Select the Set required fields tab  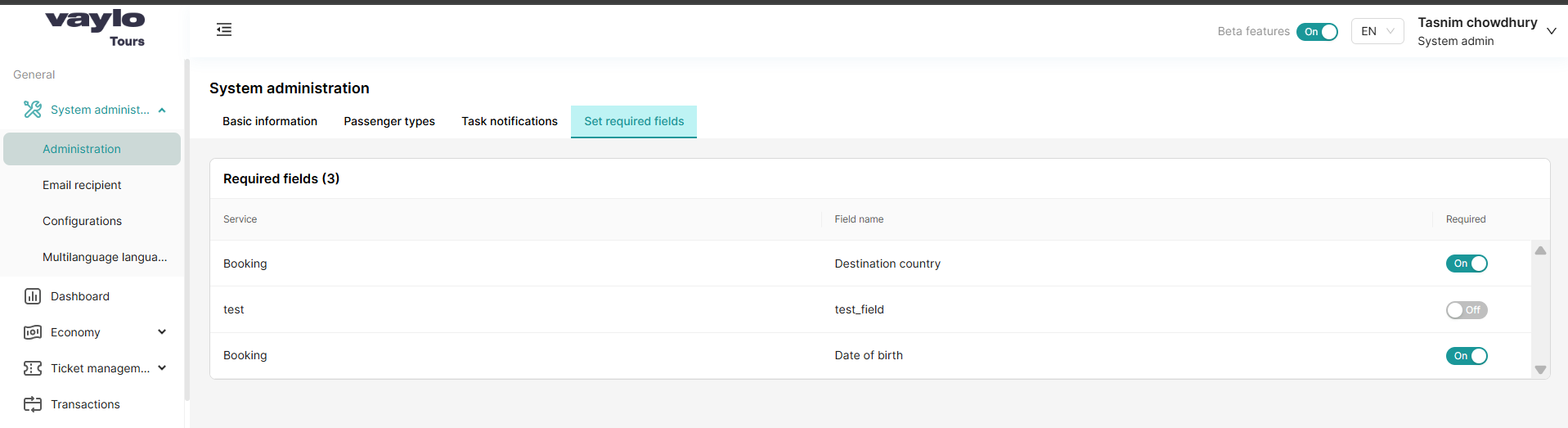[x=634, y=121]
